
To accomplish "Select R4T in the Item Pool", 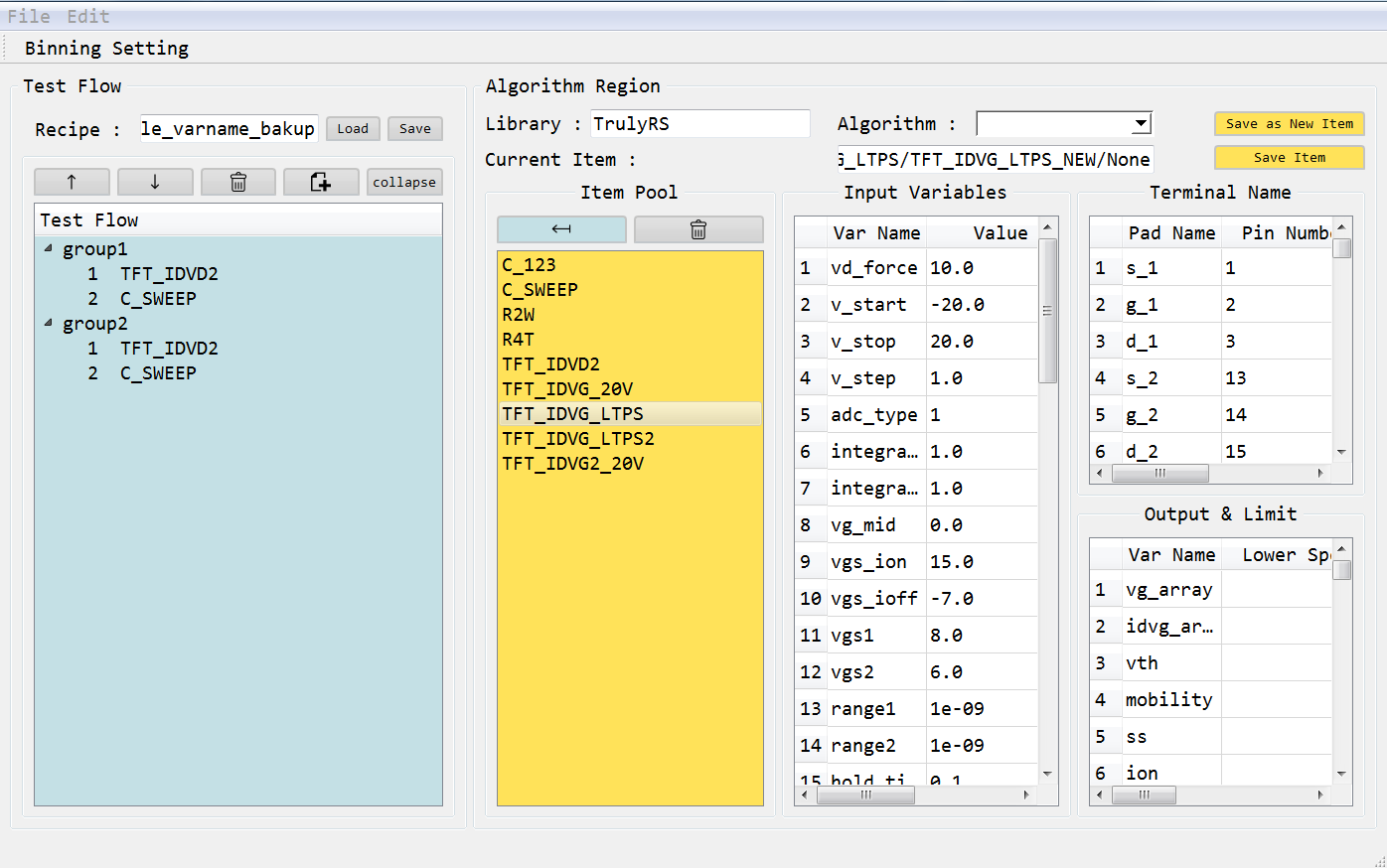I will tap(630, 340).
